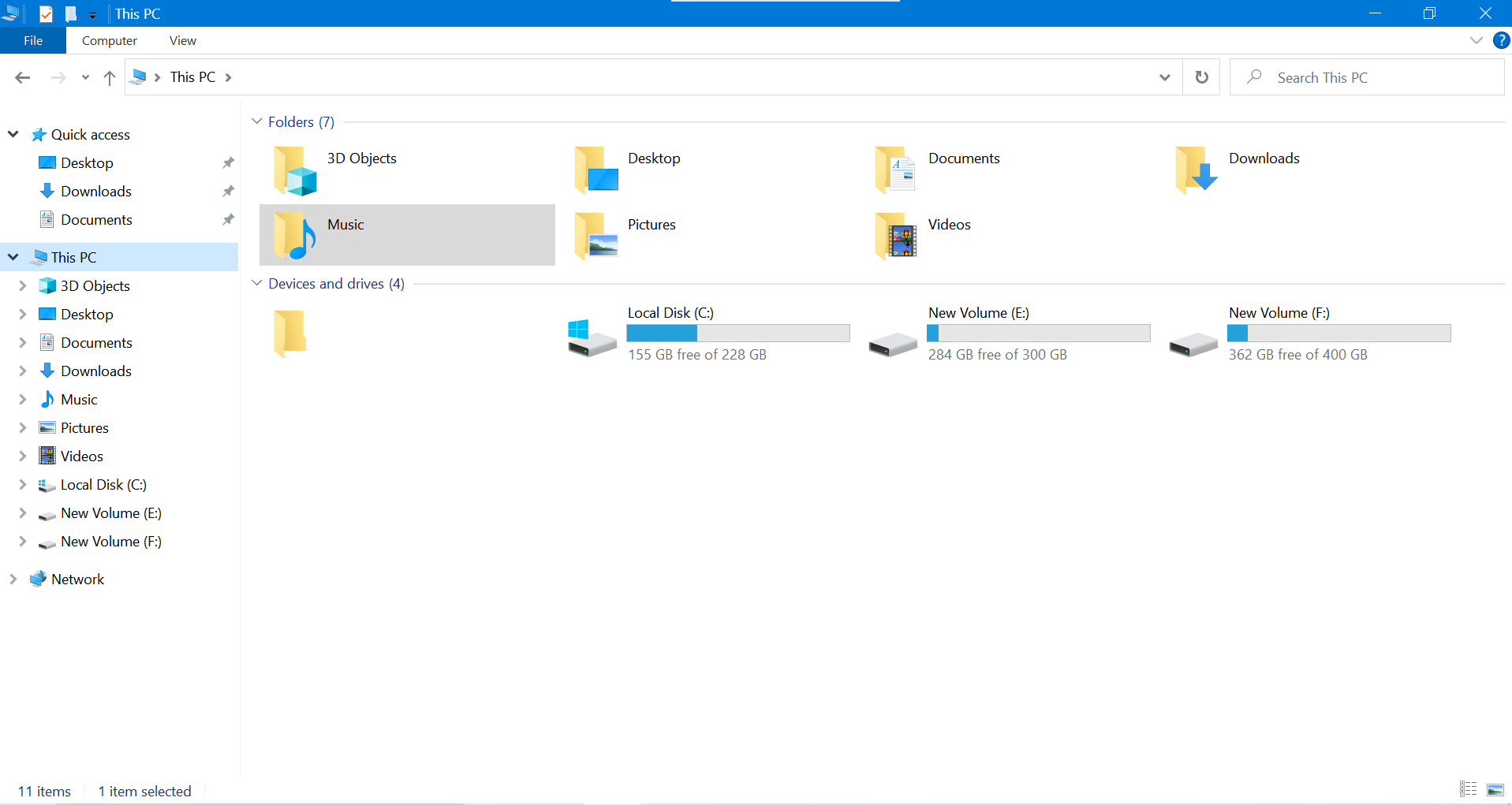This screenshot has width=1512, height=805.
Task: Select the Local Disk (C:) drive icon
Action: (x=592, y=337)
